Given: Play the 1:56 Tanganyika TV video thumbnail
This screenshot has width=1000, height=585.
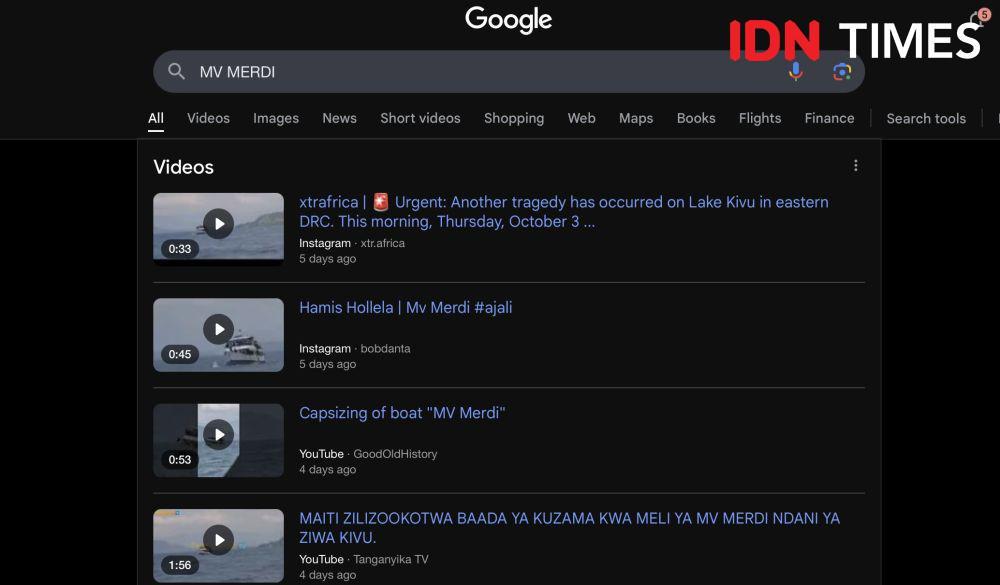Looking at the screenshot, I should tap(218, 545).
